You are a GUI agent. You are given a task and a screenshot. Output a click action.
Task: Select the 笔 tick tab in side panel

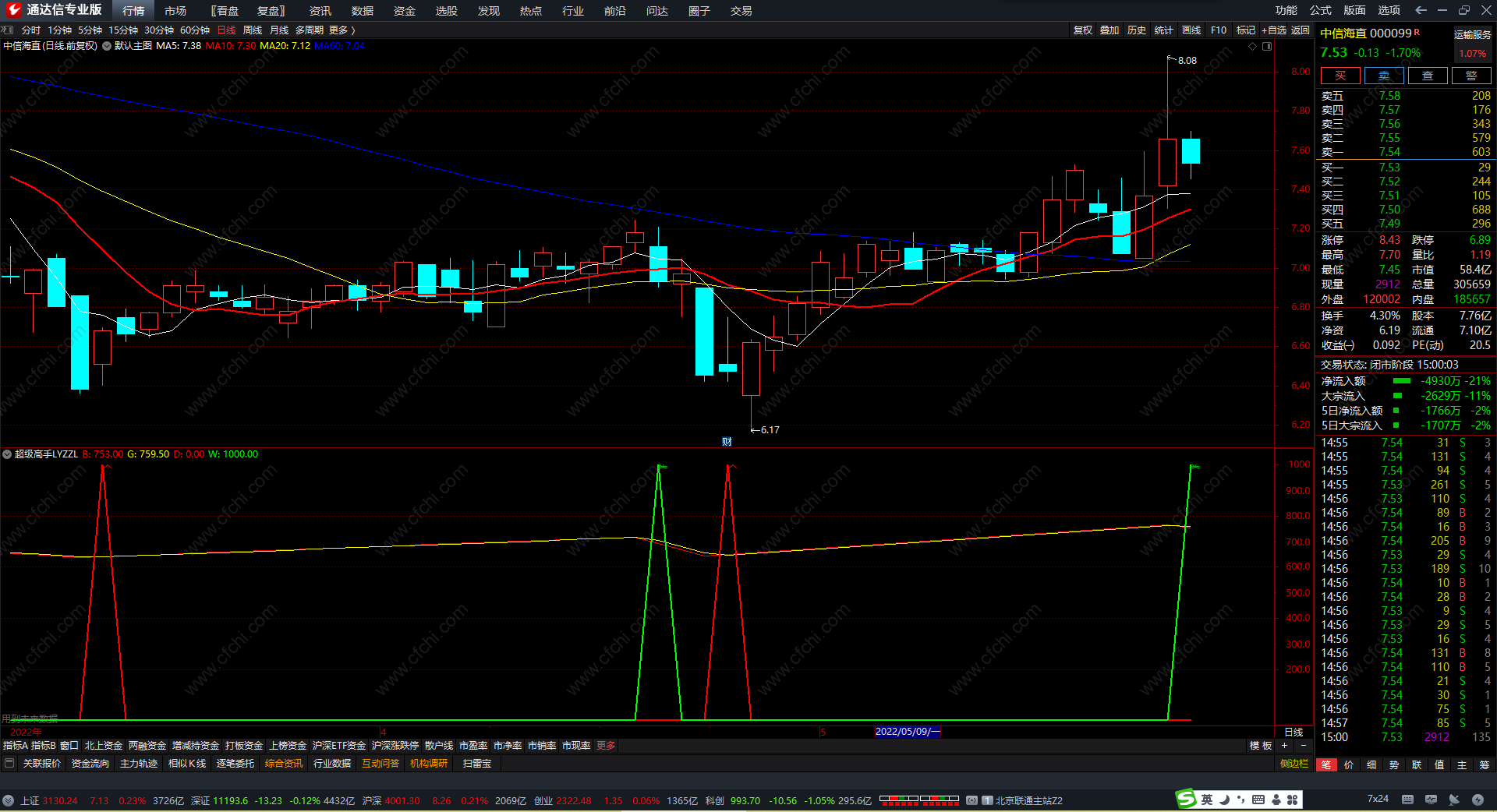(x=1326, y=765)
